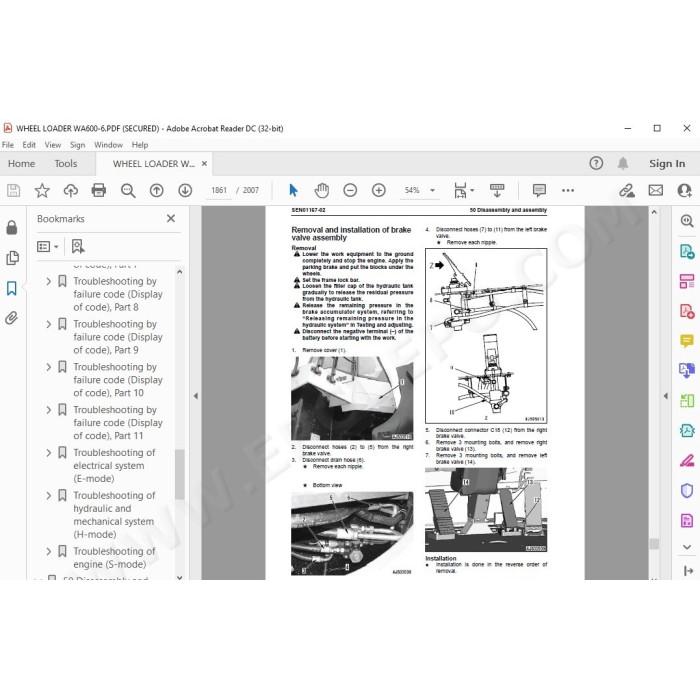
Task: Select the WHEEL LOADER document tab
Action: tap(154, 164)
